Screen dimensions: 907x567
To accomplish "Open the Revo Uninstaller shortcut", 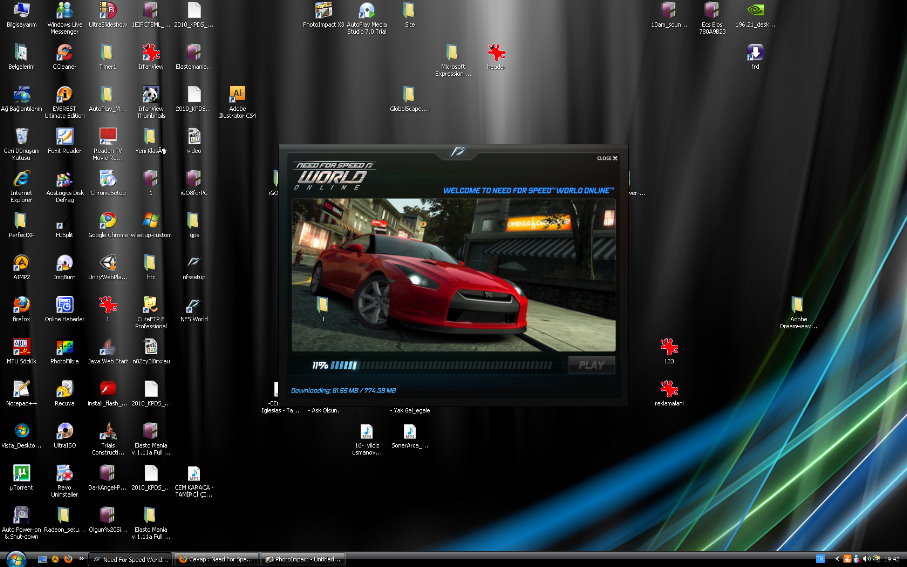I will [64, 480].
